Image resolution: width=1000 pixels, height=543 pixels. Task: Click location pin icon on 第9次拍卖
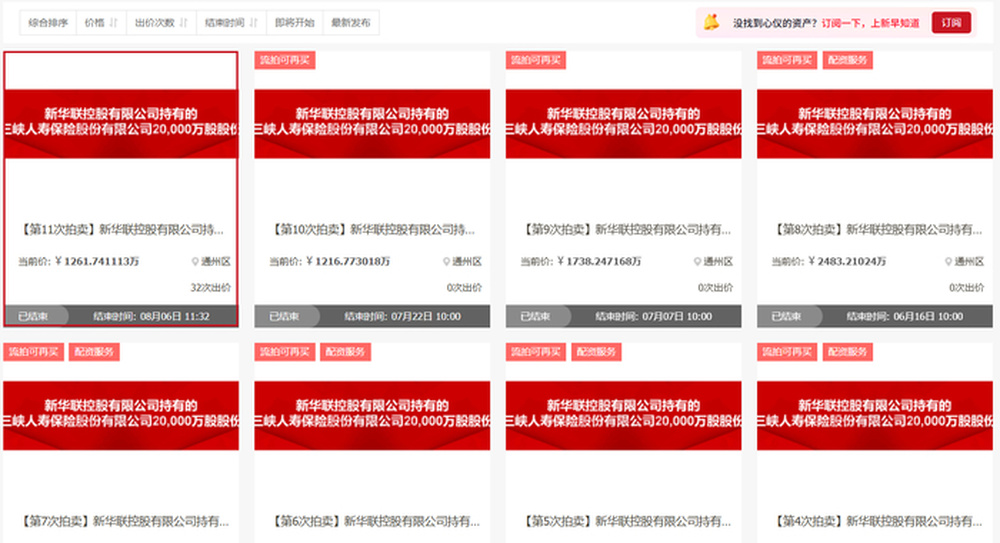pyautogui.click(x=698, y=262)
